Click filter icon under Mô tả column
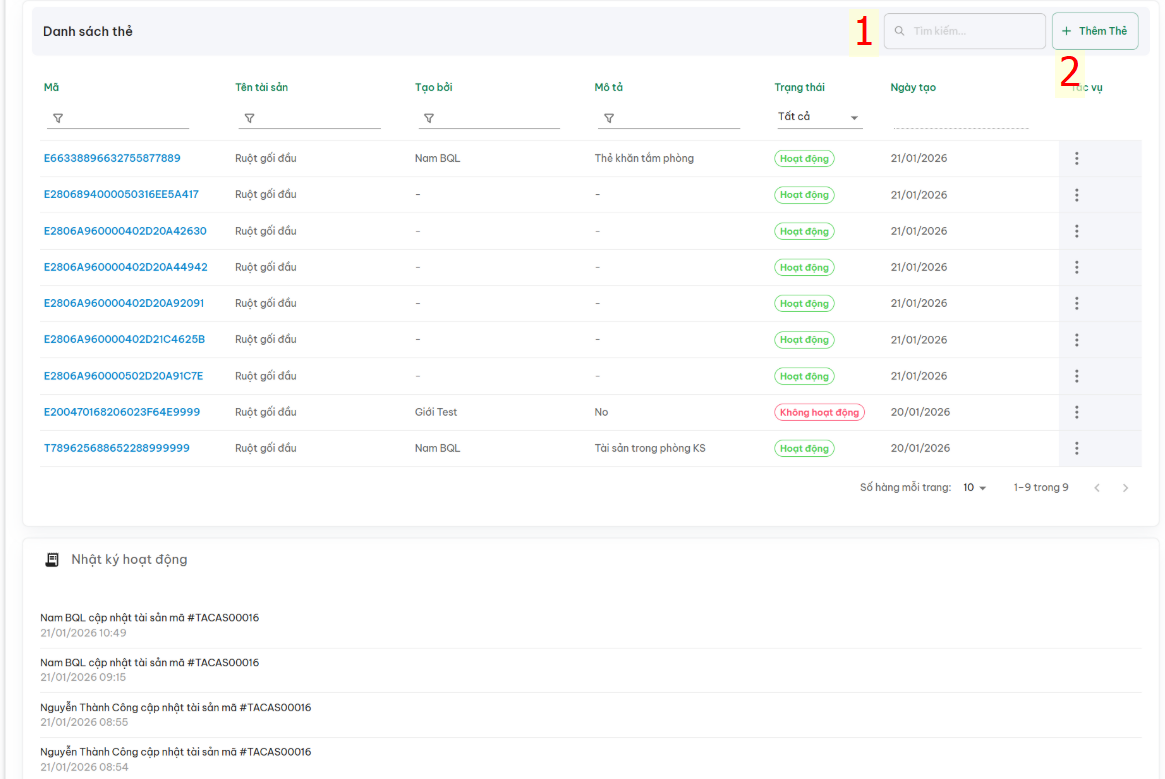This screenshot has width=1165, height=779. point(608,118)
